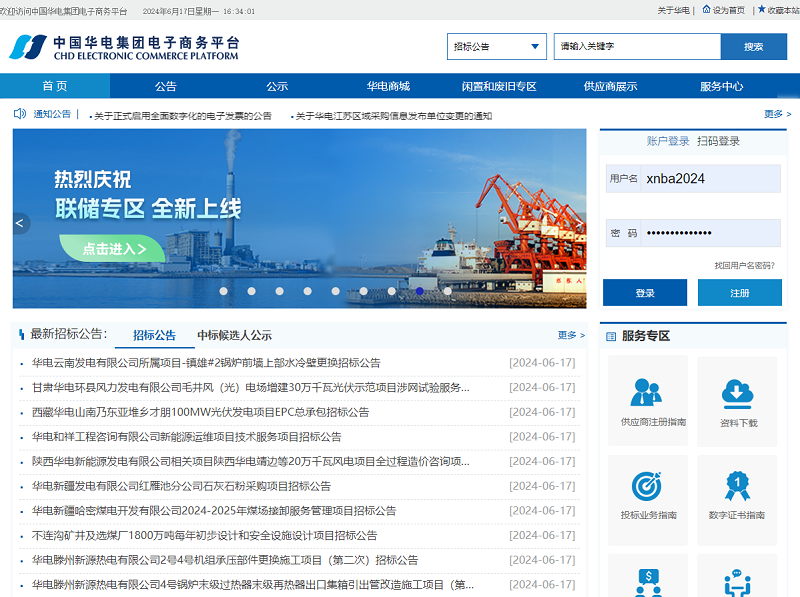
Task: Open 华电滕州新源热电 4号锅炉 announcement
Action: (x=253, y=585)
